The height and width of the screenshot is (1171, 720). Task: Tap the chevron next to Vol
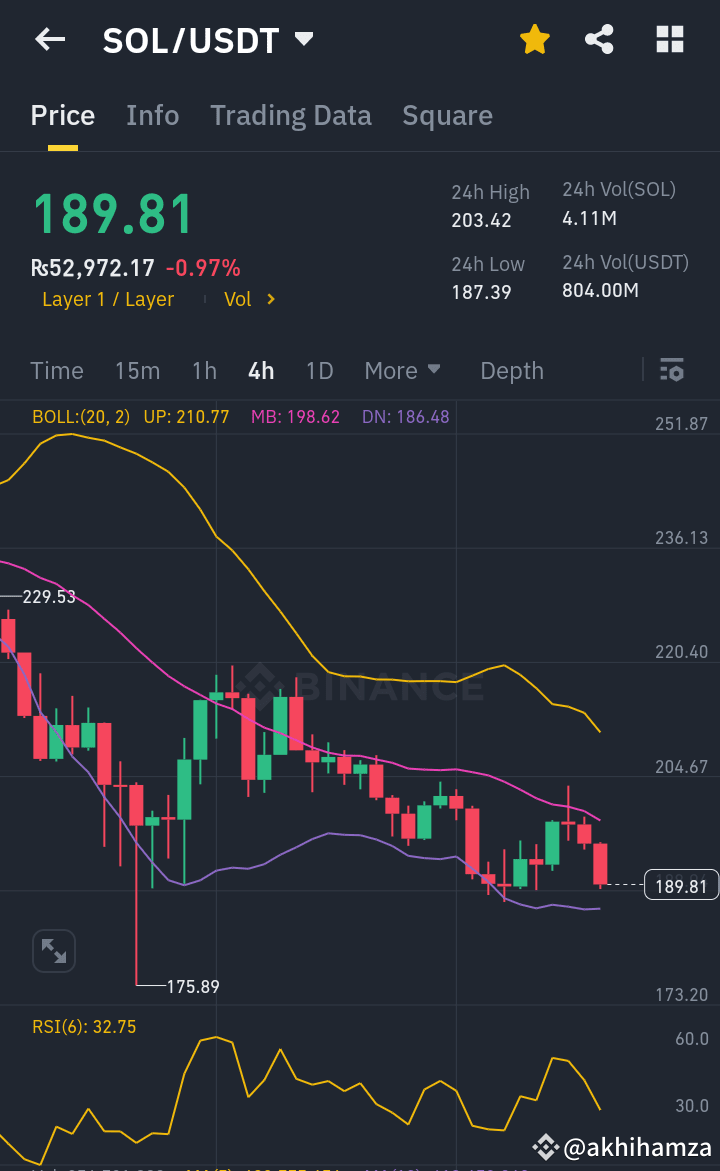[271, 299]
